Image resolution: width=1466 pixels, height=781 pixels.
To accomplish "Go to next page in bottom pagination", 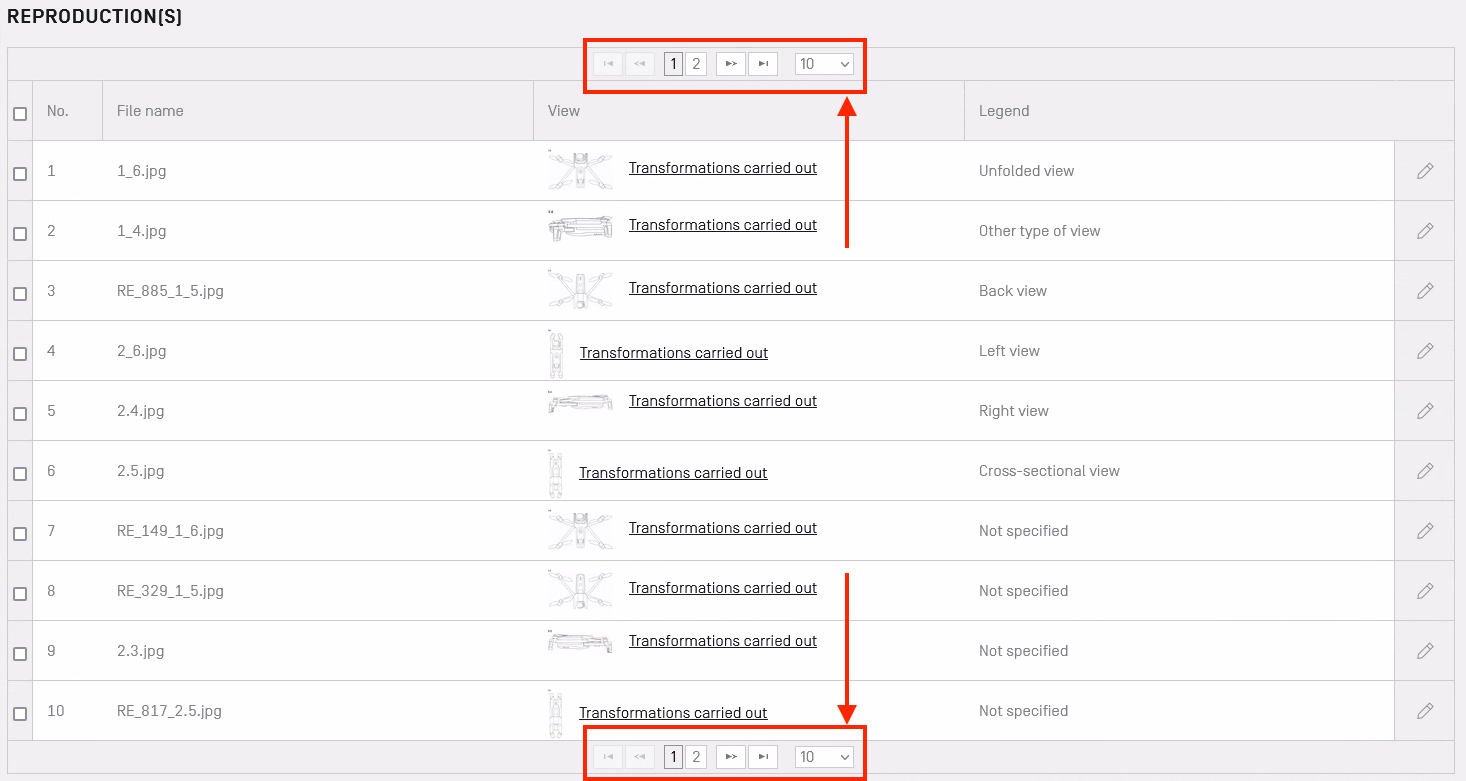I will pyautogui.click(x=731, y=757).
